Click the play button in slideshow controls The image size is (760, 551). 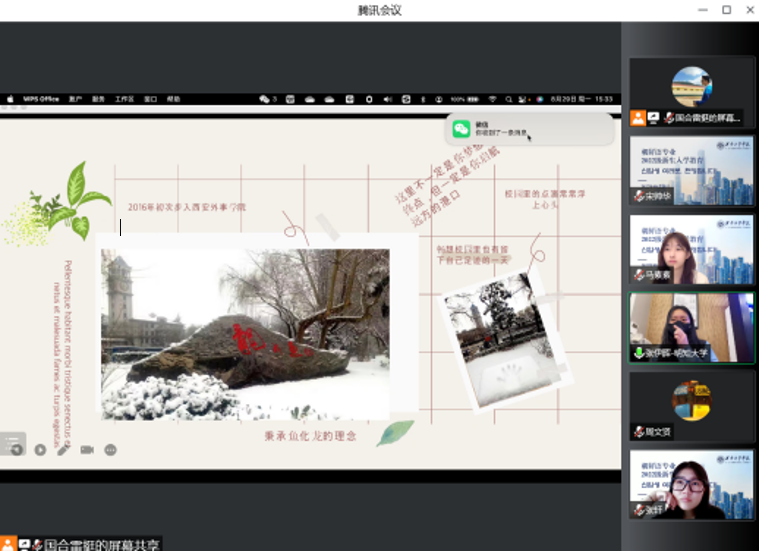click(x=40, y=450)
